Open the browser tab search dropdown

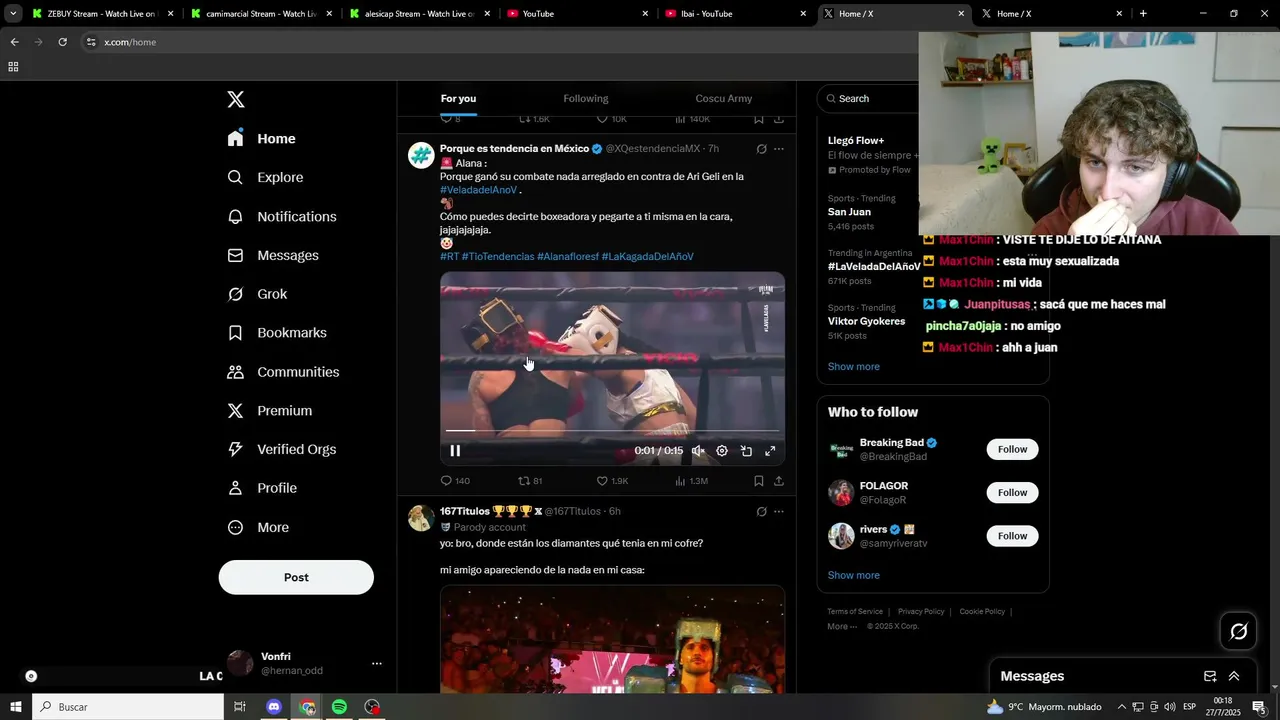coord(13,14)
